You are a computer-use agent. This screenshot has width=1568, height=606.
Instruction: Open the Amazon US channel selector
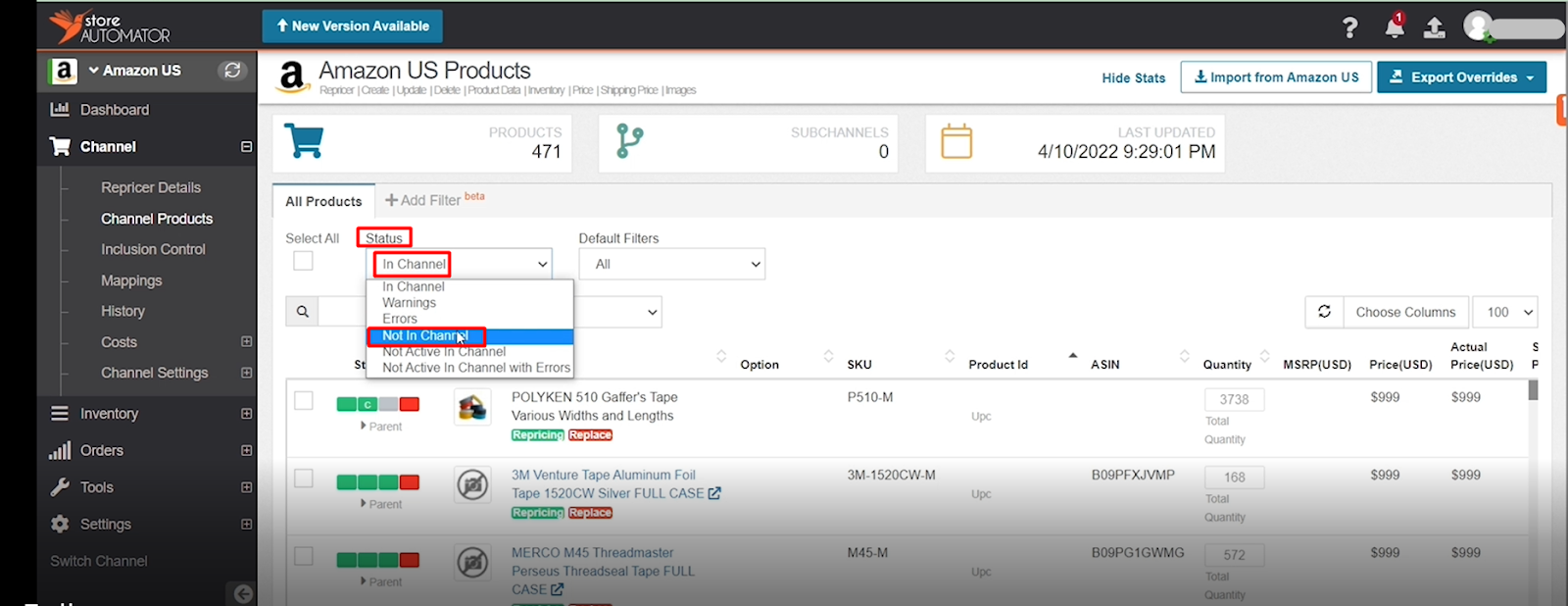tap(135, 71)
